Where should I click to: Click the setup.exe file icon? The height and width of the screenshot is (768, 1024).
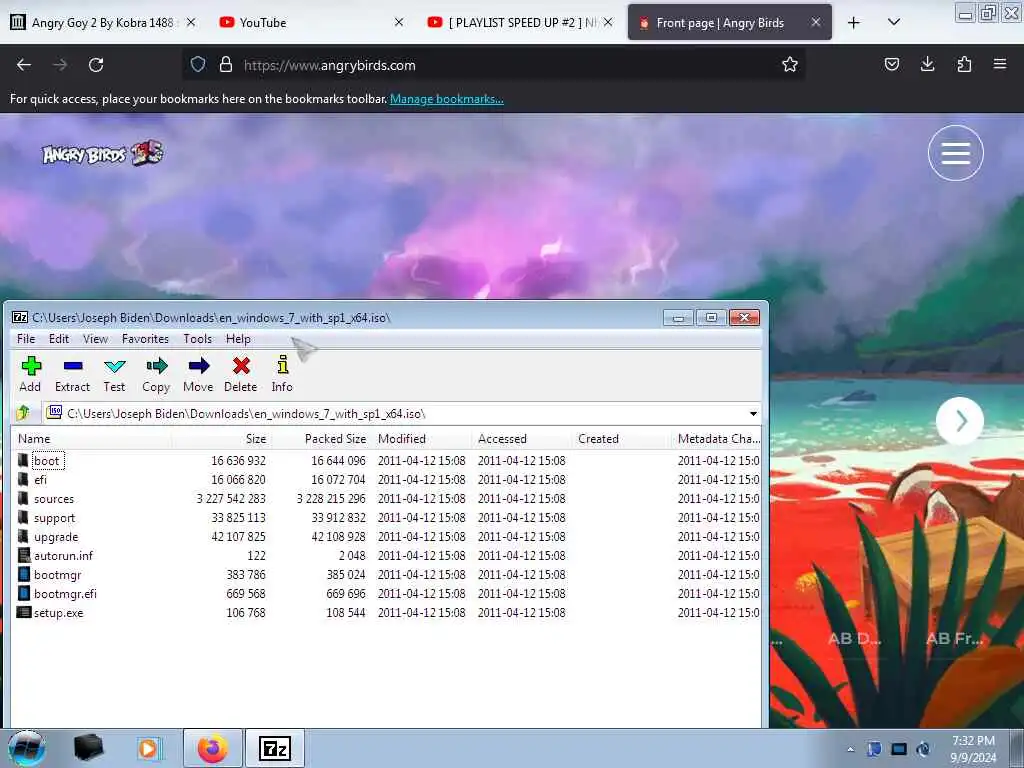coord(24,613)
